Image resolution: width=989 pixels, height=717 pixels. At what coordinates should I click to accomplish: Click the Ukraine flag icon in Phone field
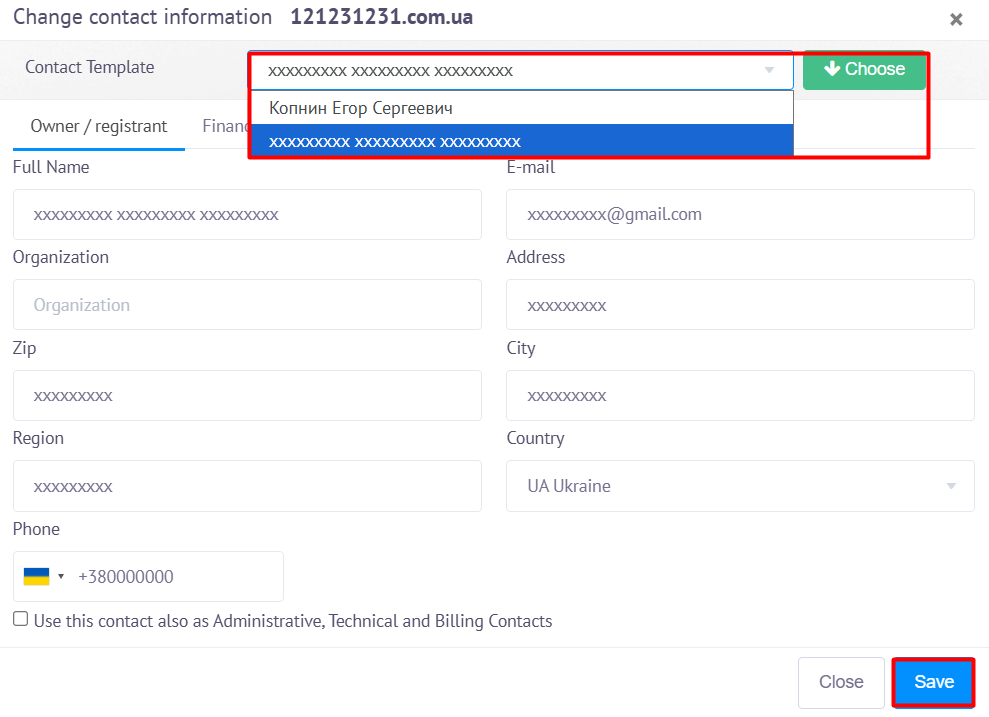click(36, 577)
